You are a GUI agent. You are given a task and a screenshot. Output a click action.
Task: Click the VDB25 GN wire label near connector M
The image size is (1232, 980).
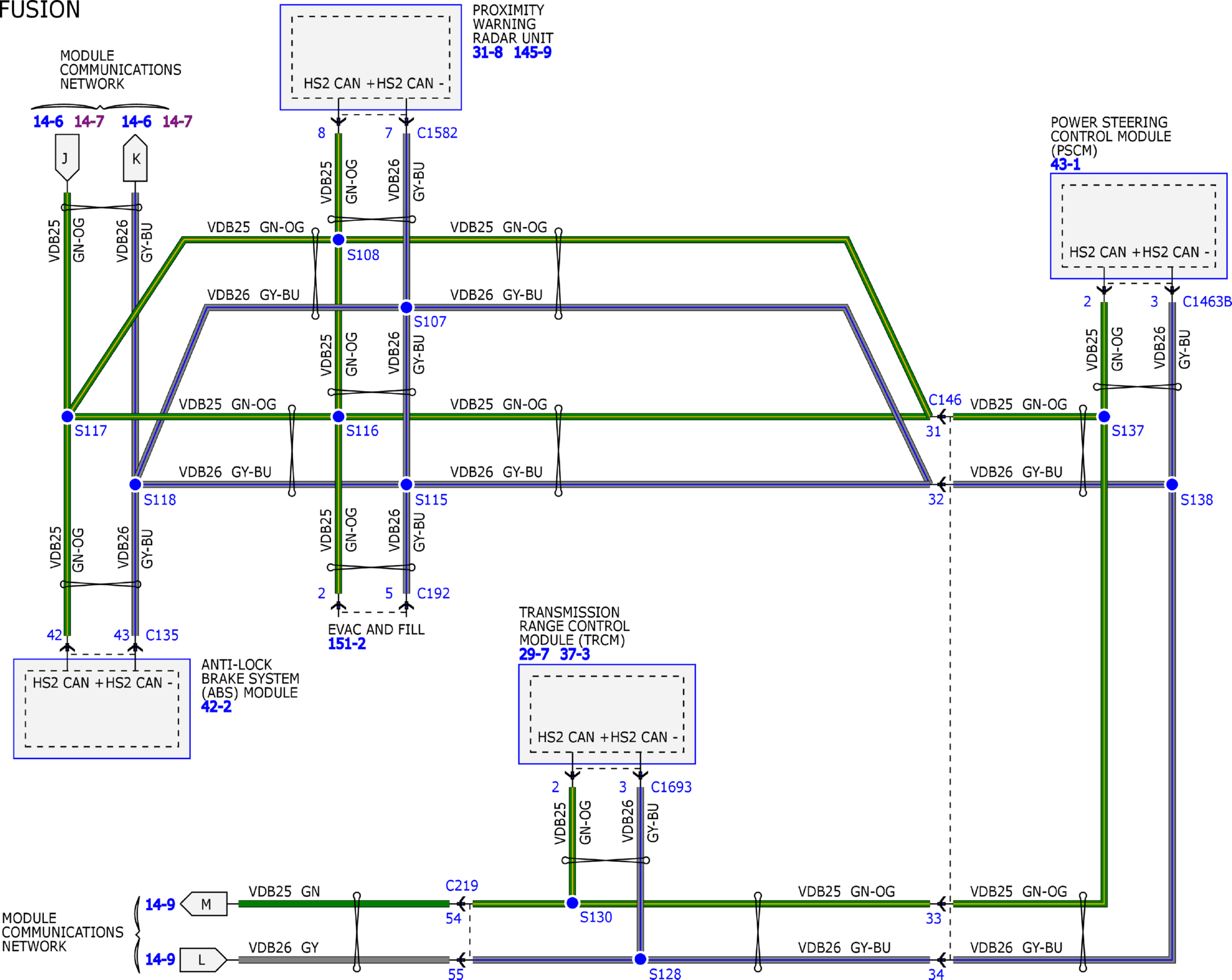pyautogui.click(x=285, y=891)
